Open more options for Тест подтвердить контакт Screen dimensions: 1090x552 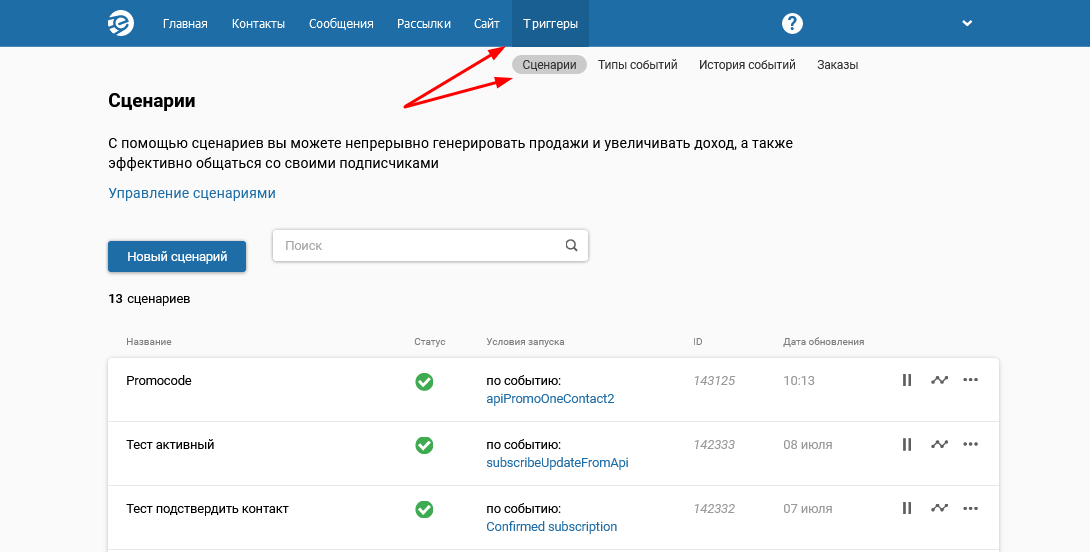[970, 508]
